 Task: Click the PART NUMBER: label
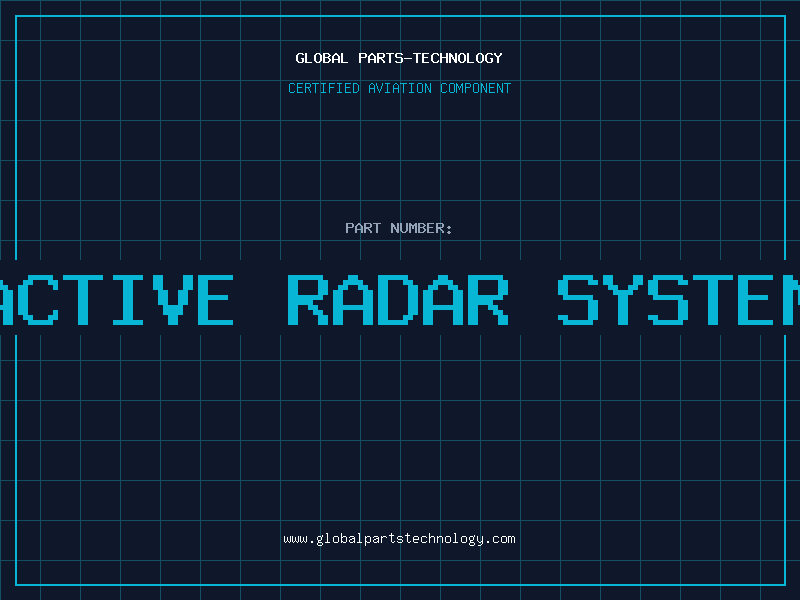tap(399, 228)
